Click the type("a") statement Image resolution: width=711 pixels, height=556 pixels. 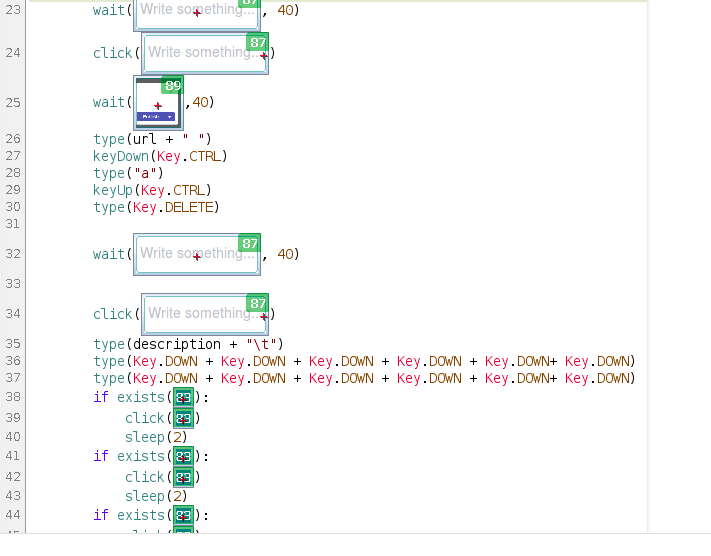pos(128,173)
